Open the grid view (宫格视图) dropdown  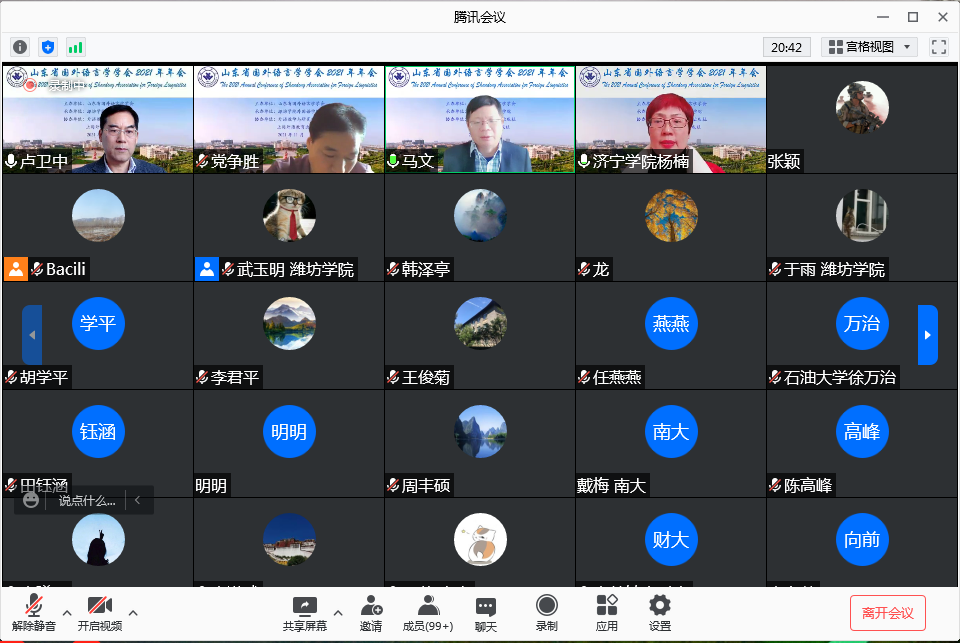coord(868,47)
